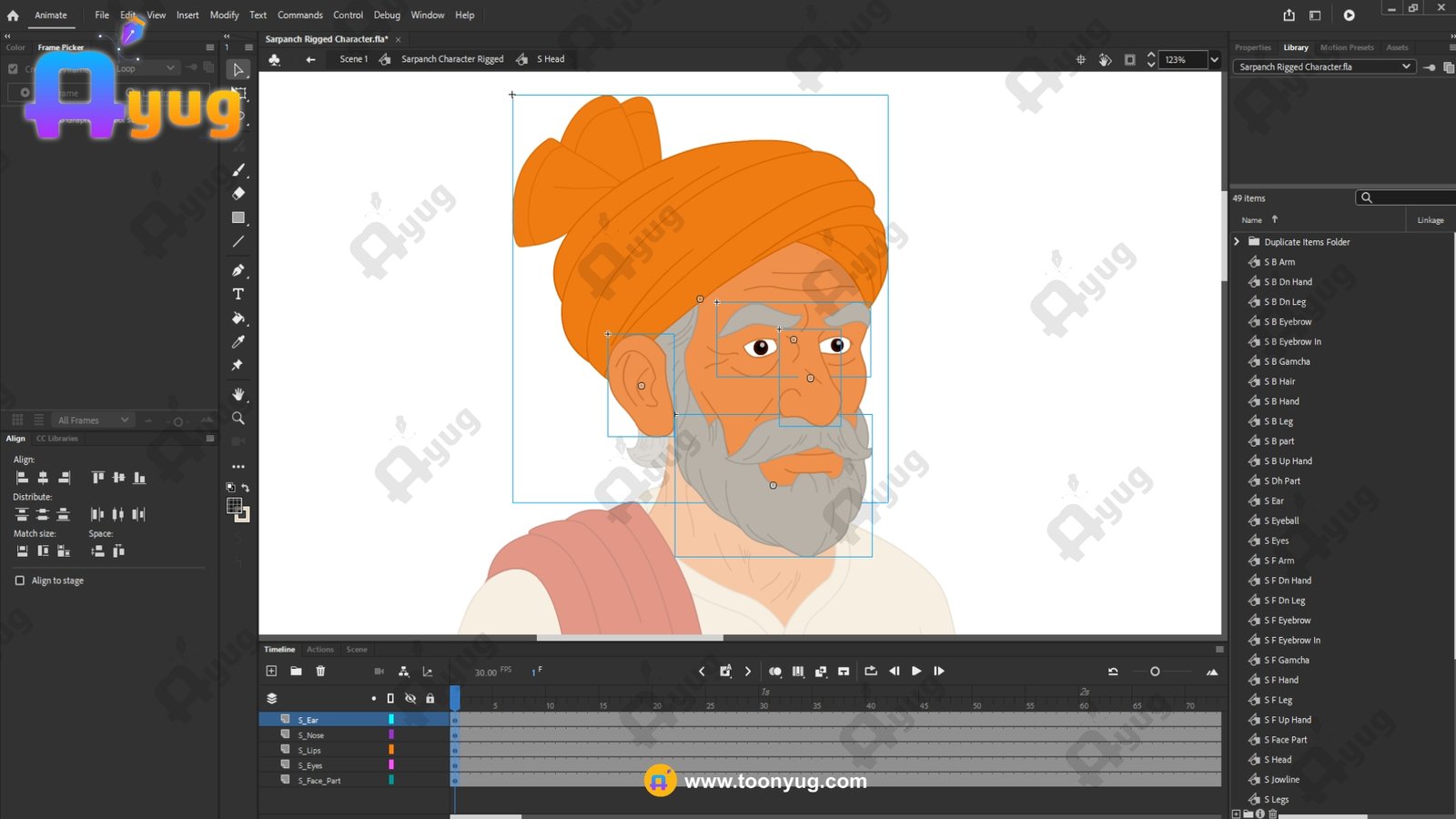This screenshot has width=1456, height=819.
Task: Select the Text tool
Action: [x=238, y=294]
